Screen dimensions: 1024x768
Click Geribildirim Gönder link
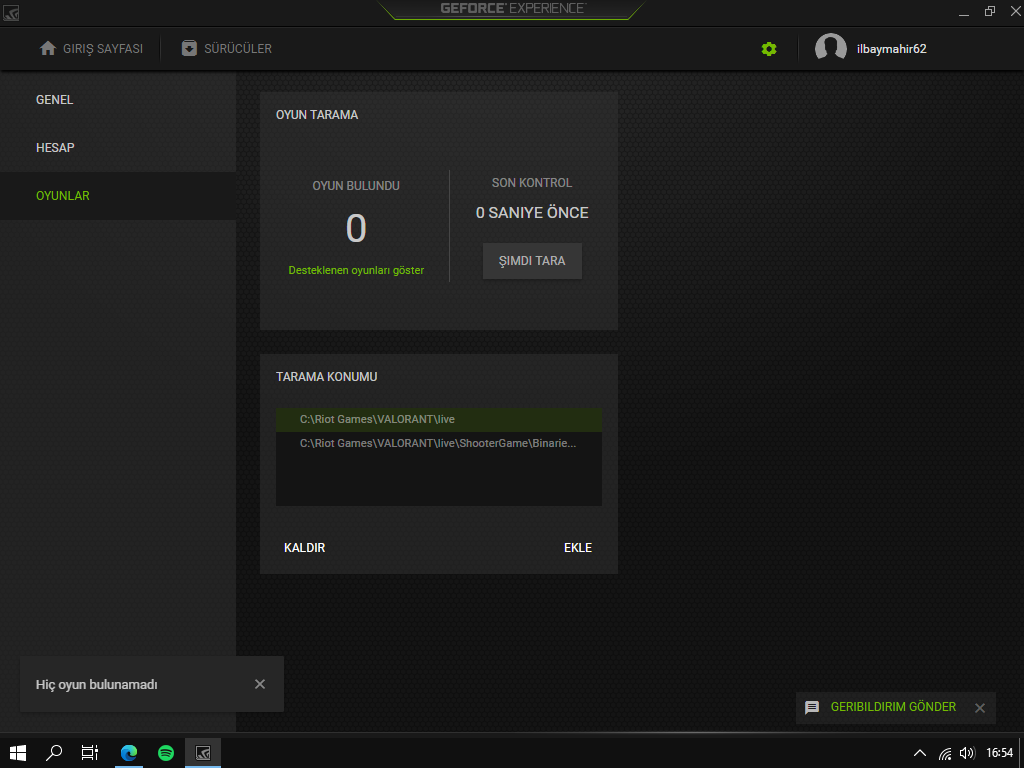pos(893,707)
